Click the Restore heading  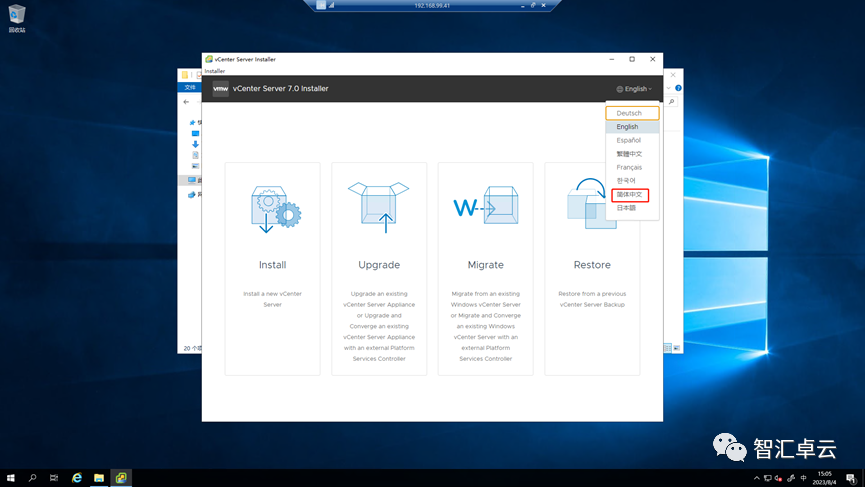(592, 265)
